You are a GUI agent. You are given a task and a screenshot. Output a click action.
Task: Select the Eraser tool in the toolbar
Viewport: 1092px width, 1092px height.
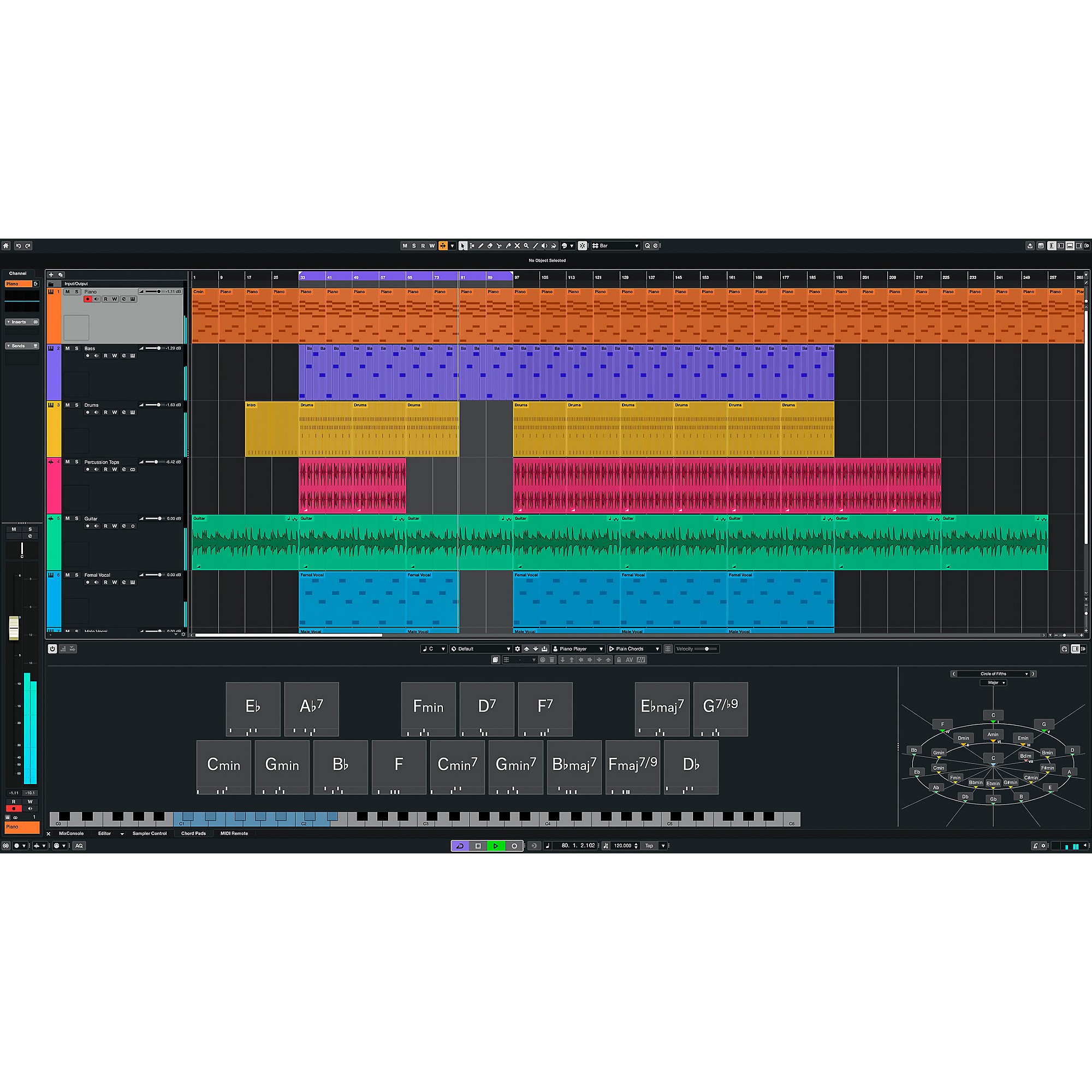tap(490, 245)
